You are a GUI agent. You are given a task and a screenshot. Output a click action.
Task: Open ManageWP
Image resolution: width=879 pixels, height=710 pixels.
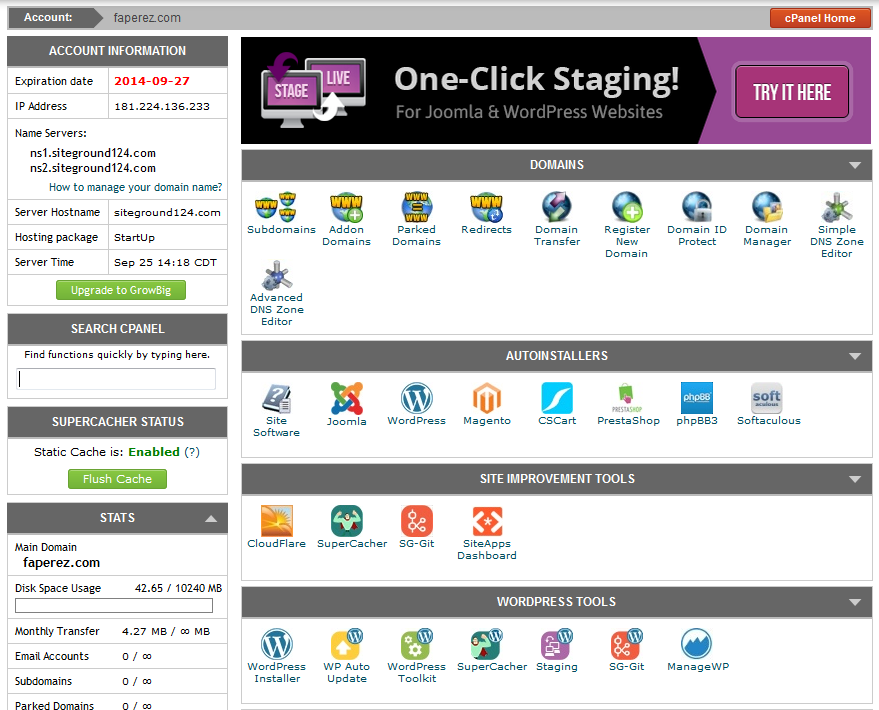point(698,651)
